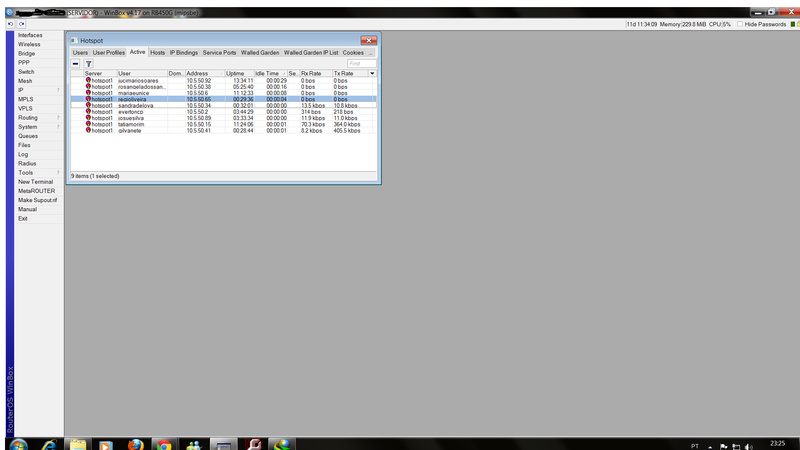Select the rosangeladossan user row

pos(223,87)
